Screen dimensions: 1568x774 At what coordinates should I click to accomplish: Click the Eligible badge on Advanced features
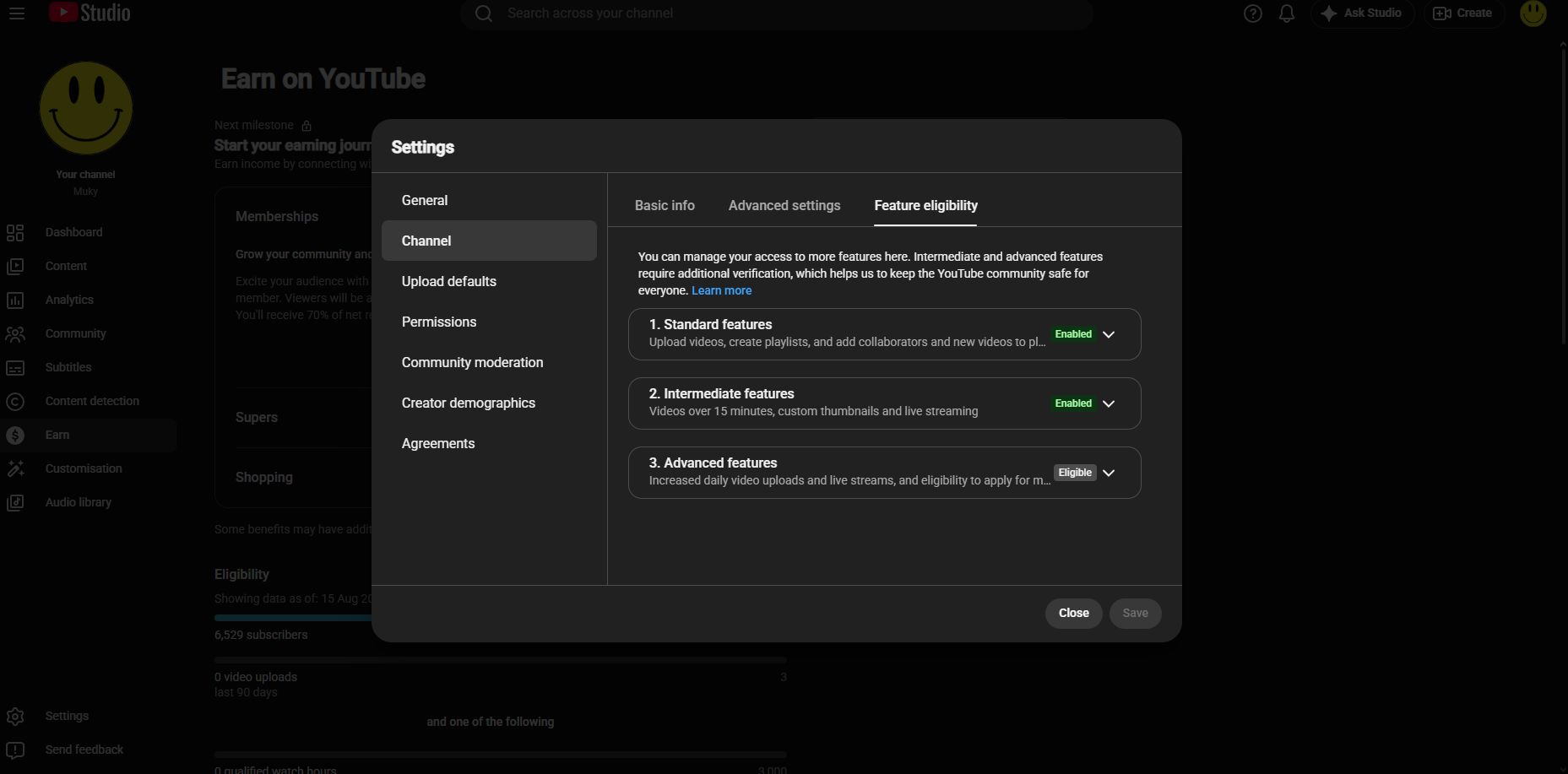coord(1075,473)
